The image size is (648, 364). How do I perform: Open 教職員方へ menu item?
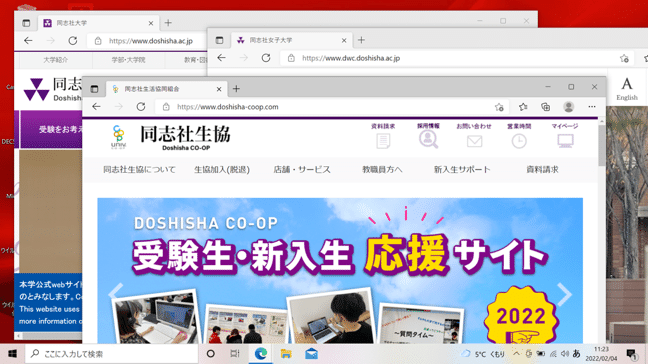382,169
